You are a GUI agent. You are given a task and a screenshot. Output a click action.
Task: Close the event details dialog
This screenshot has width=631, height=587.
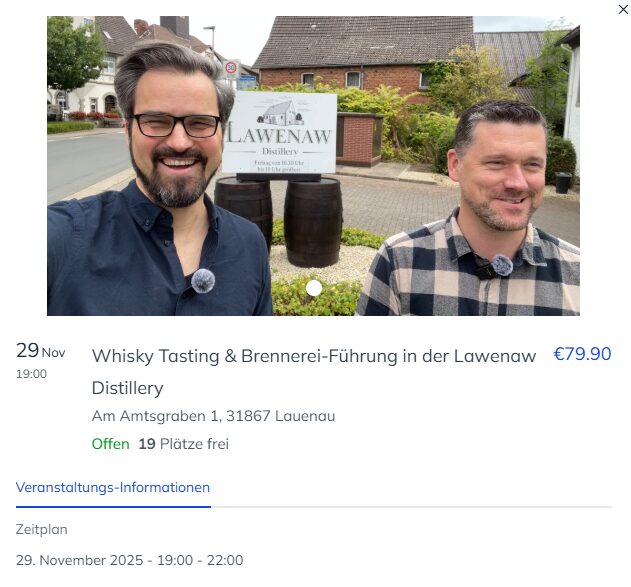(623, 9)
